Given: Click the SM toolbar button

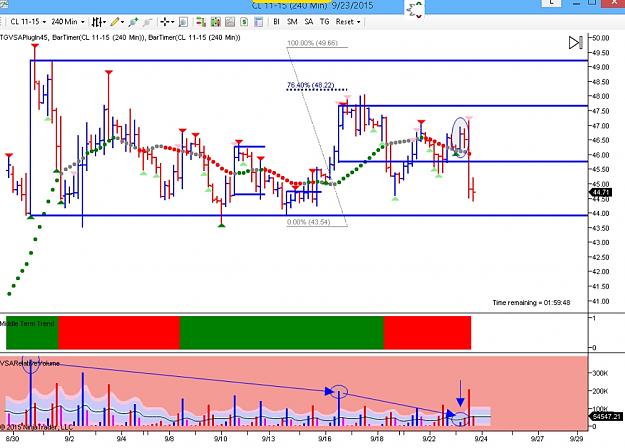Looking at the screenshot, I should [292, 22].
